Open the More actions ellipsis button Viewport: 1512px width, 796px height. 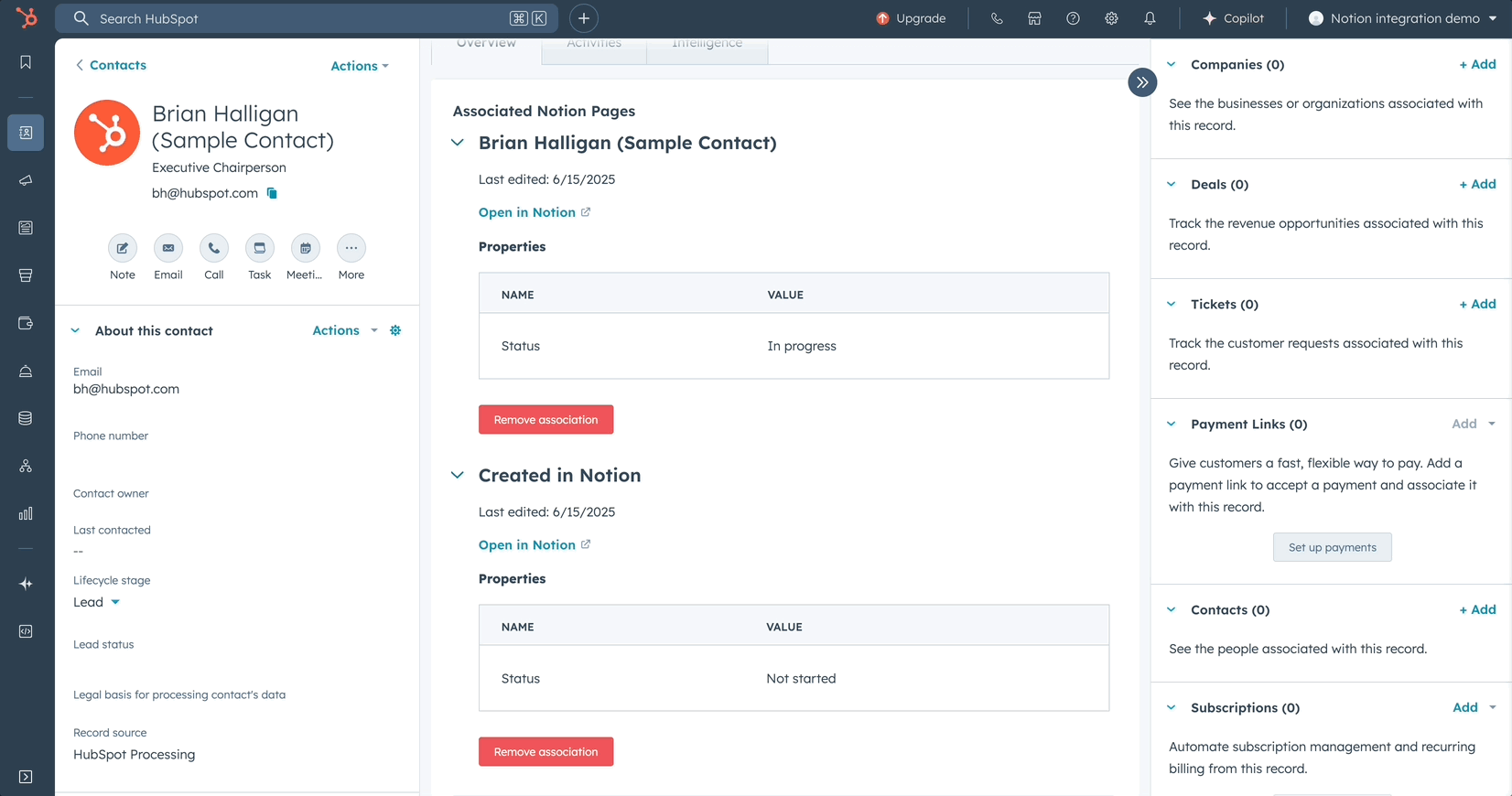351,248
